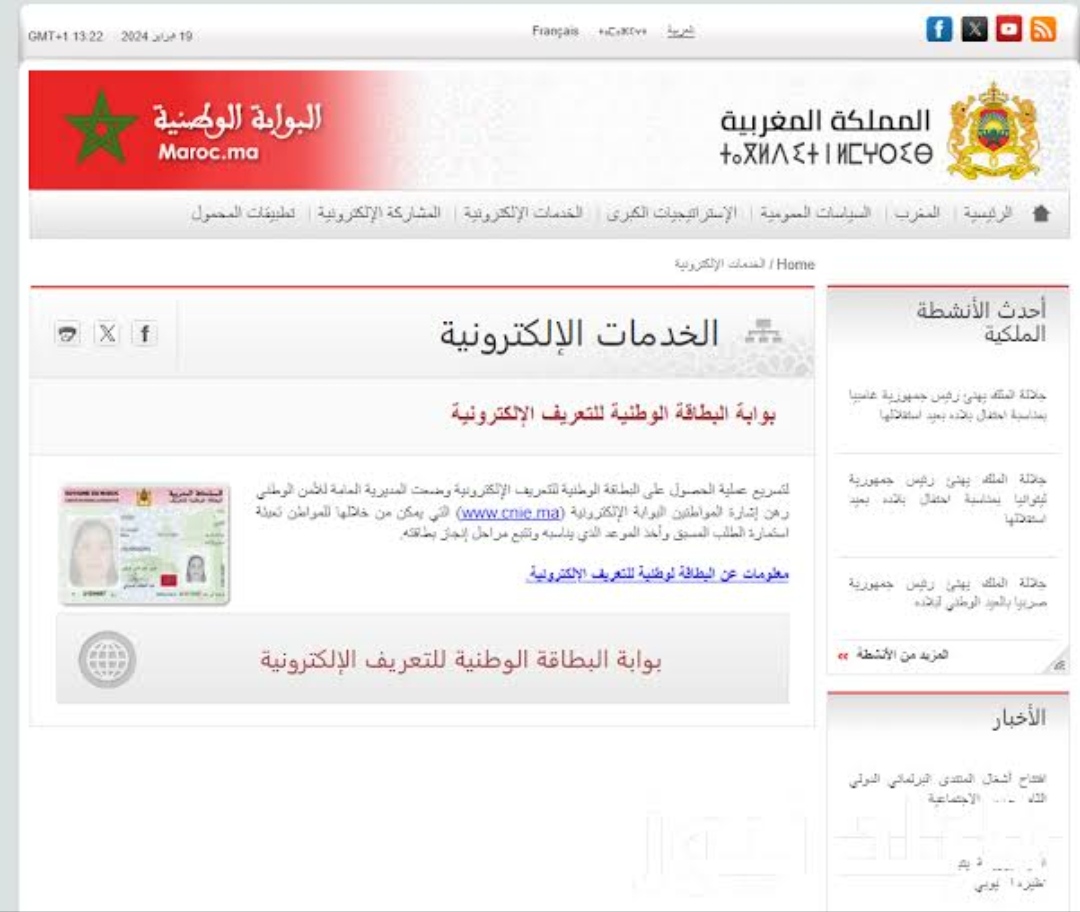The height and width of the screenshot is (912, 1080).
Task: Switch language to Français
Action: tap(555, 32)
